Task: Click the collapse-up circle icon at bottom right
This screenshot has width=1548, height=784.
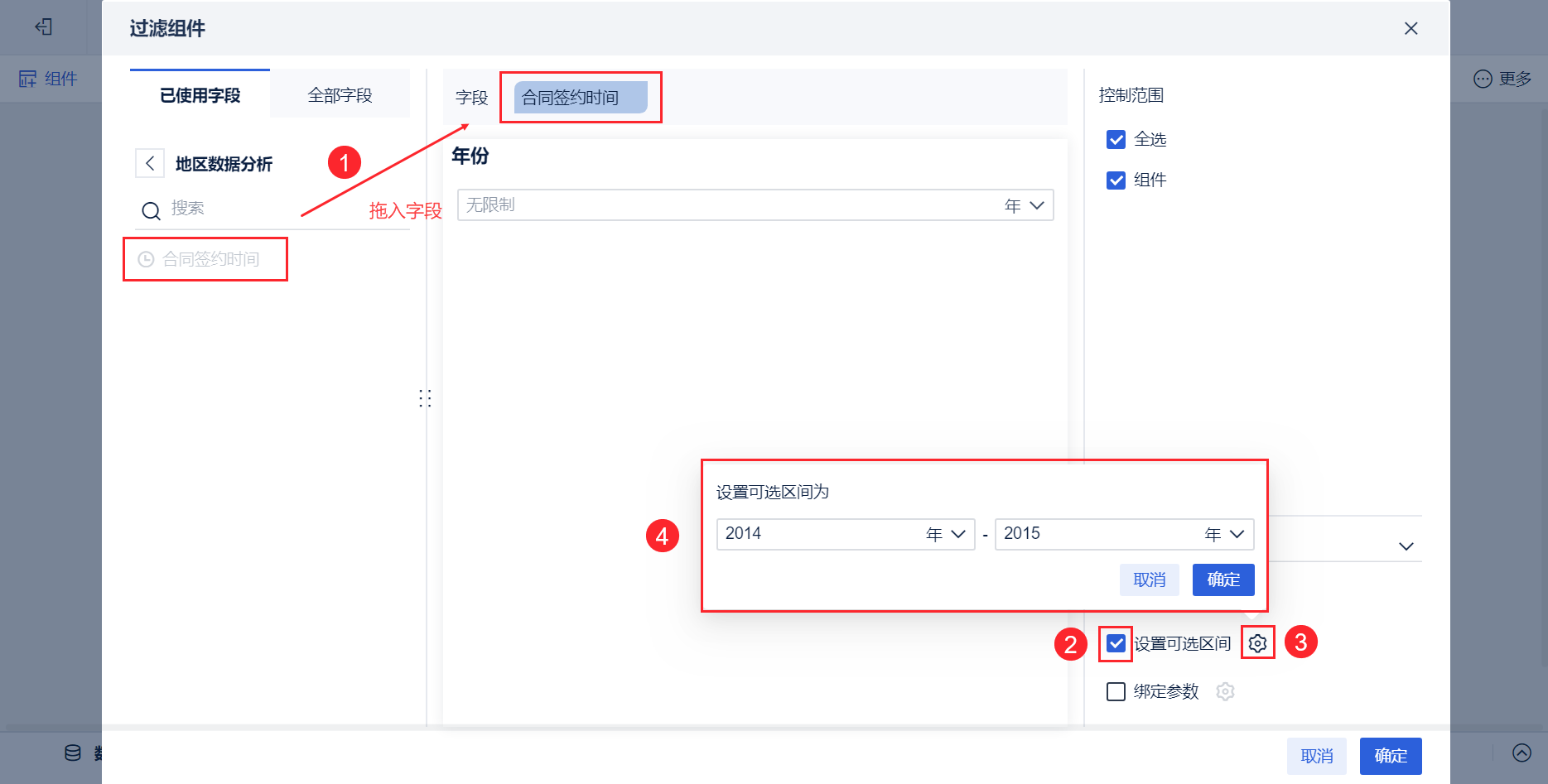Action: click(x=1521, y=753)
